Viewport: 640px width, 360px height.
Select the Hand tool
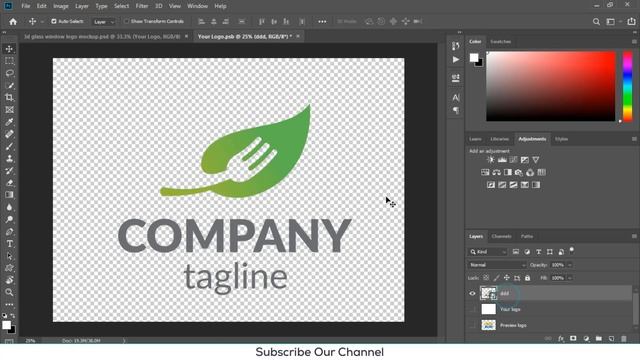[x=9, y=280]
